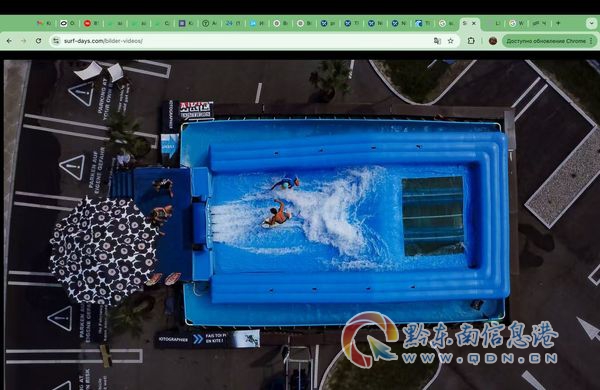Bookmark this page with the star icon
The height and width of the screenshot is (390, 600).
pyautogui.click(x=451, y=41)
